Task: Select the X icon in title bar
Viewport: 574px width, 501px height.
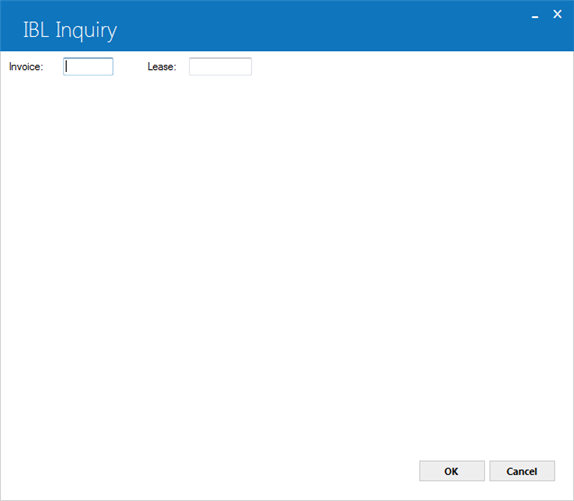Action: [x=557, y=14]
